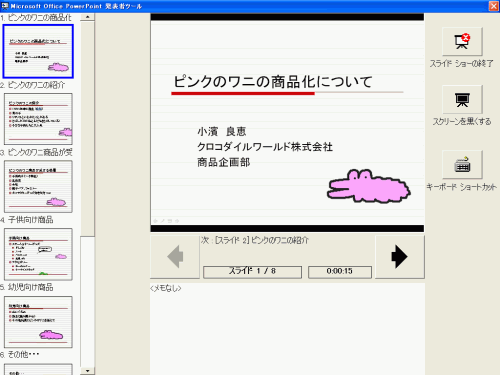Viewport: 500px width, 375px height.
Task: Click the thumbnail list scroll up arrow
Action: 88,17
